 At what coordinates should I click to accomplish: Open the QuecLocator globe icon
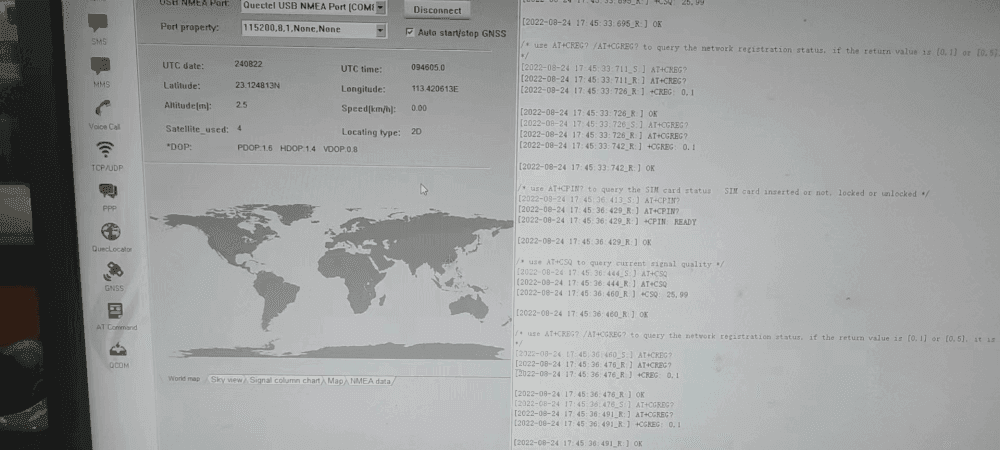(x=111, y=231)
